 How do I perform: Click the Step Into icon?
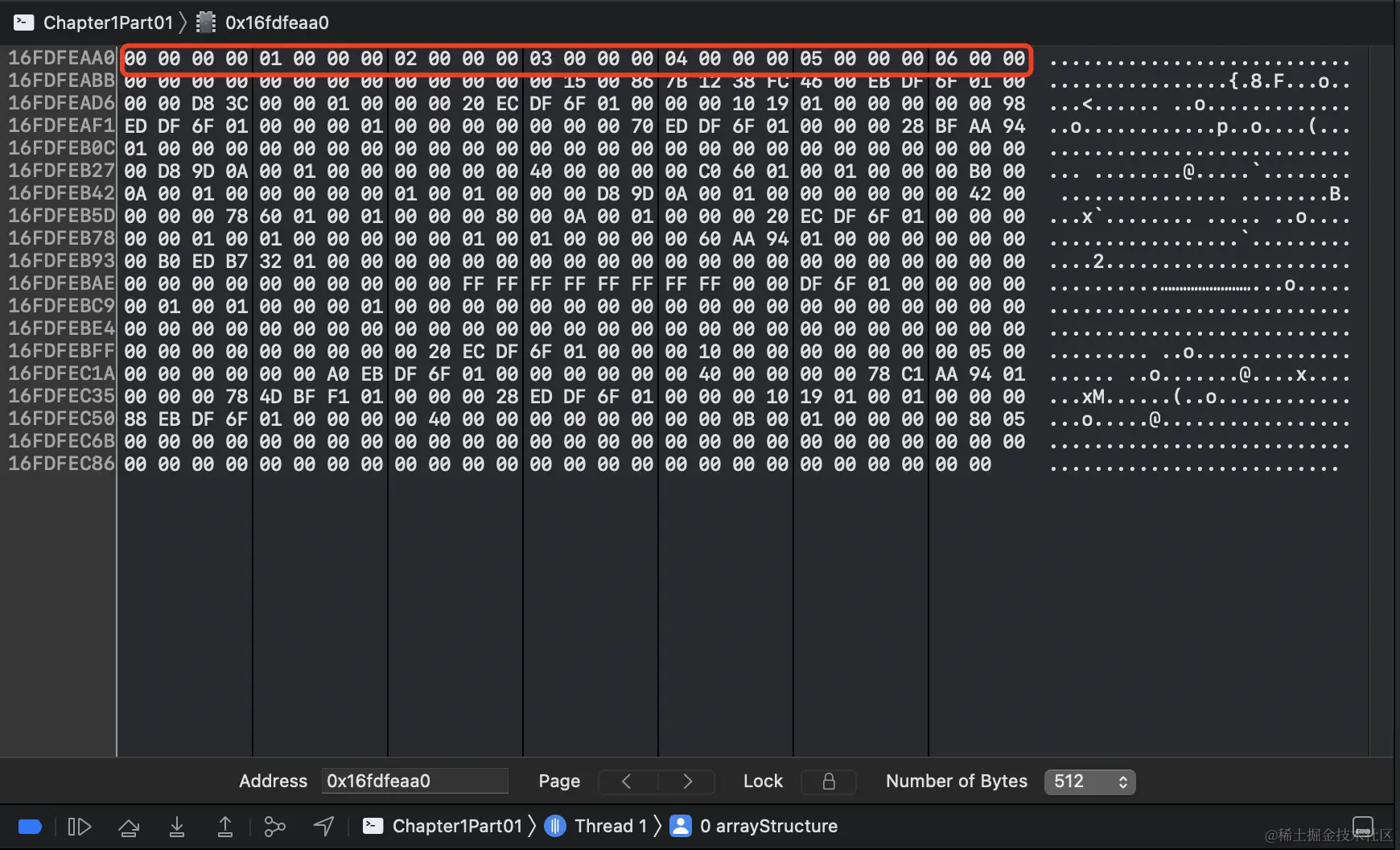coord(177,827)
